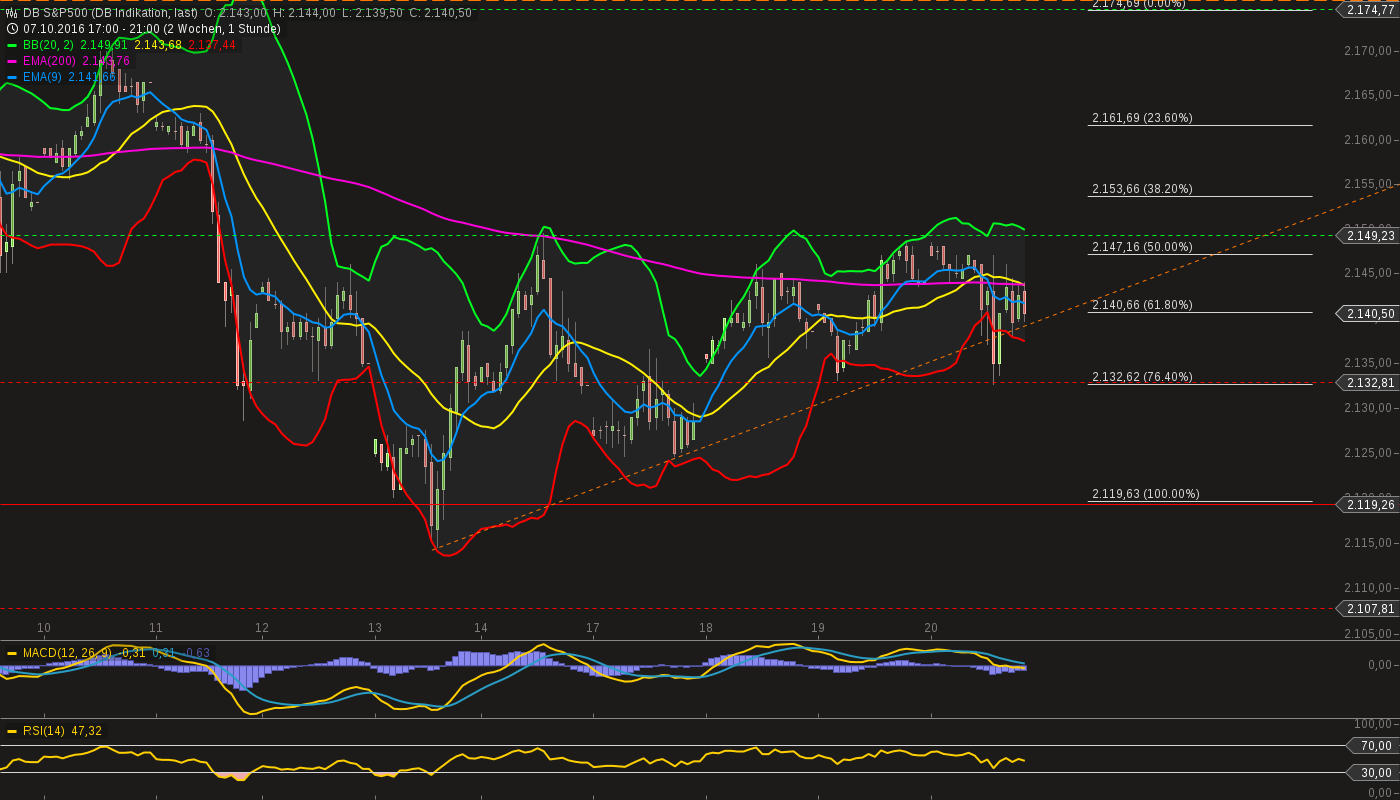Image resolution: width=1400 pixels, height=800 pixels.
Task: Click the chart-type icon beside DB S&P500
Action: 12,13
